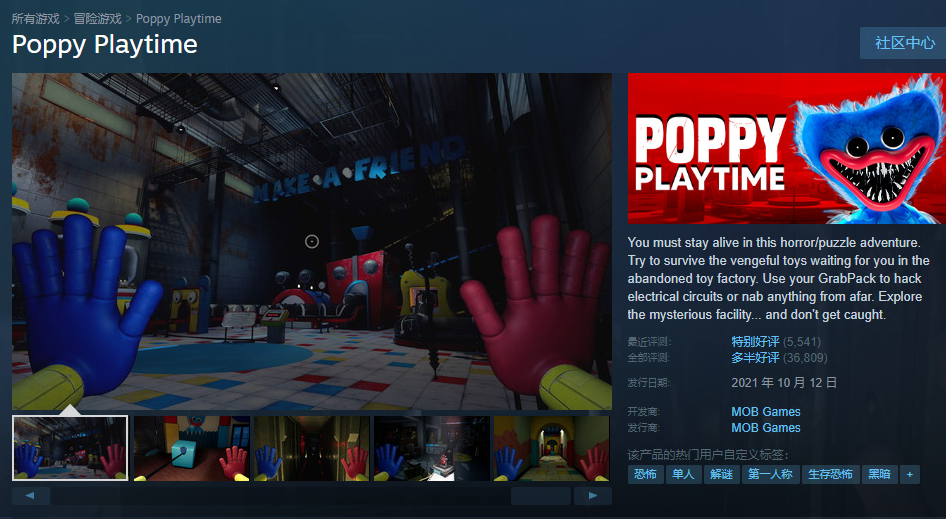Select the first highlighted screenshot thumbnail
Viewport: 946px width, 519px height.
pyautogui.click(x=70, y=448)
